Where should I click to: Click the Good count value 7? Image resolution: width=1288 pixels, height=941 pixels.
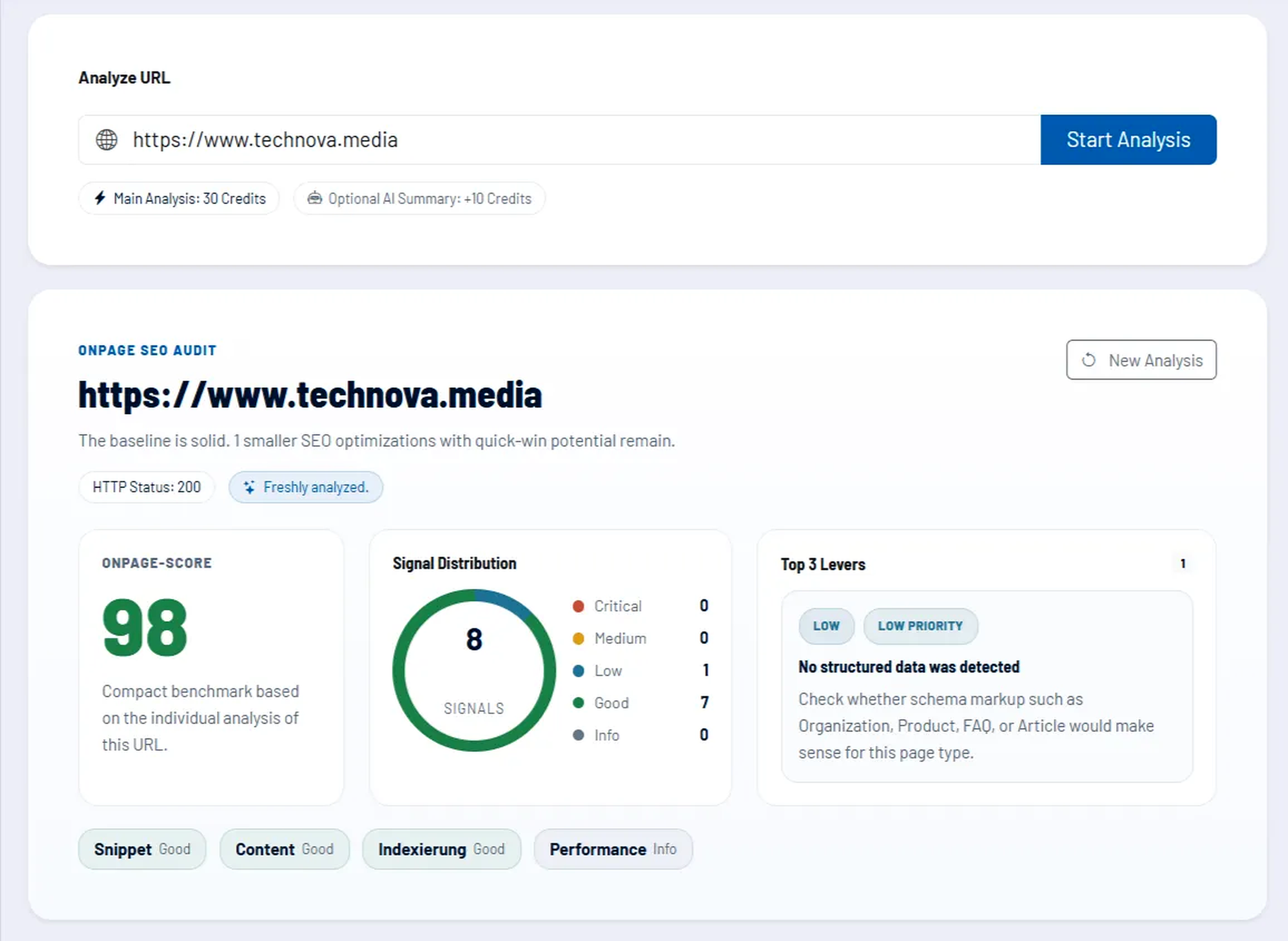click(x=704, y=702)
